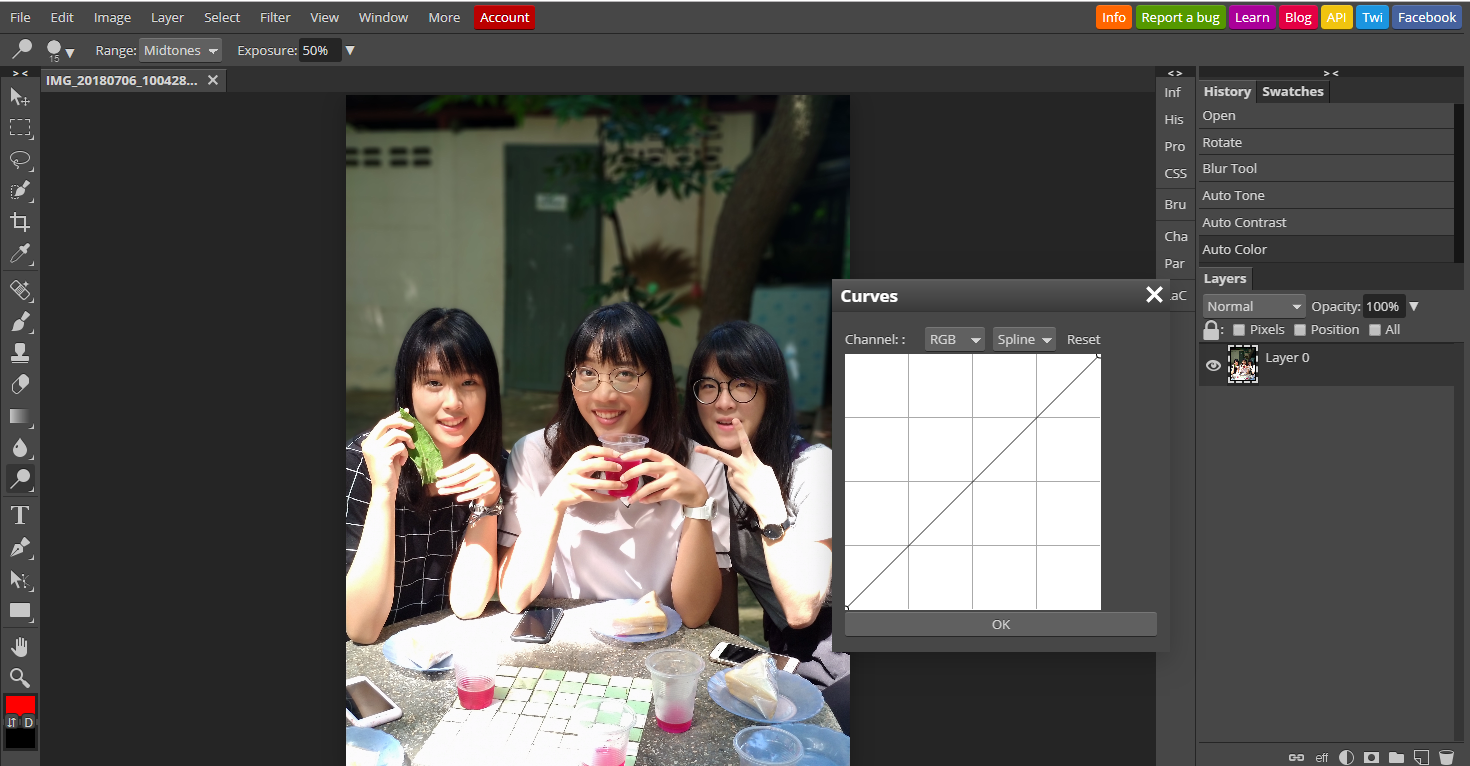1470x766 pixels.
Task: Select the Eraser tool
Action: tap(20, 385)
